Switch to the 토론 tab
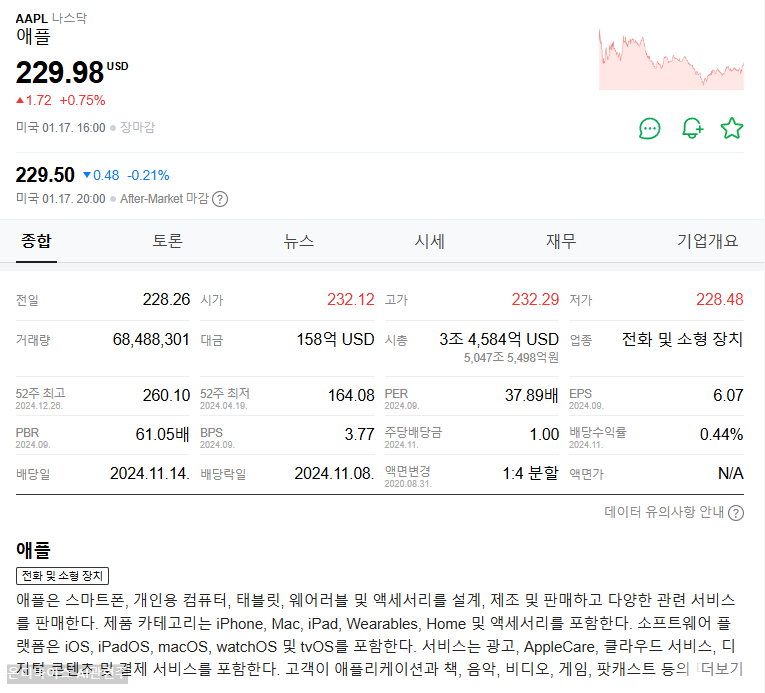Screen dimensions: 765x693 167,241
